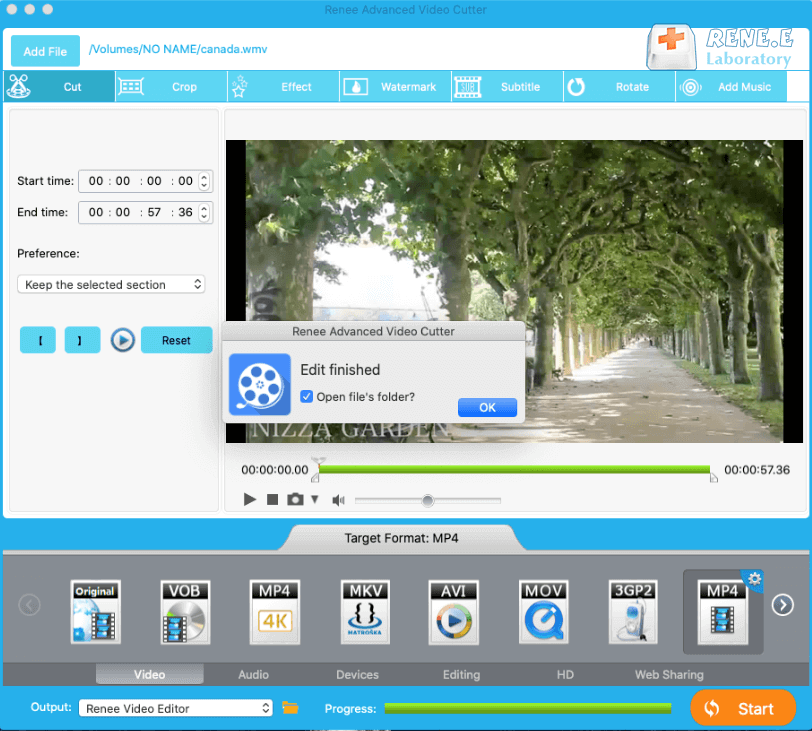Preview selected section with circular play icon
812x731 pixels.
point(123,340)
